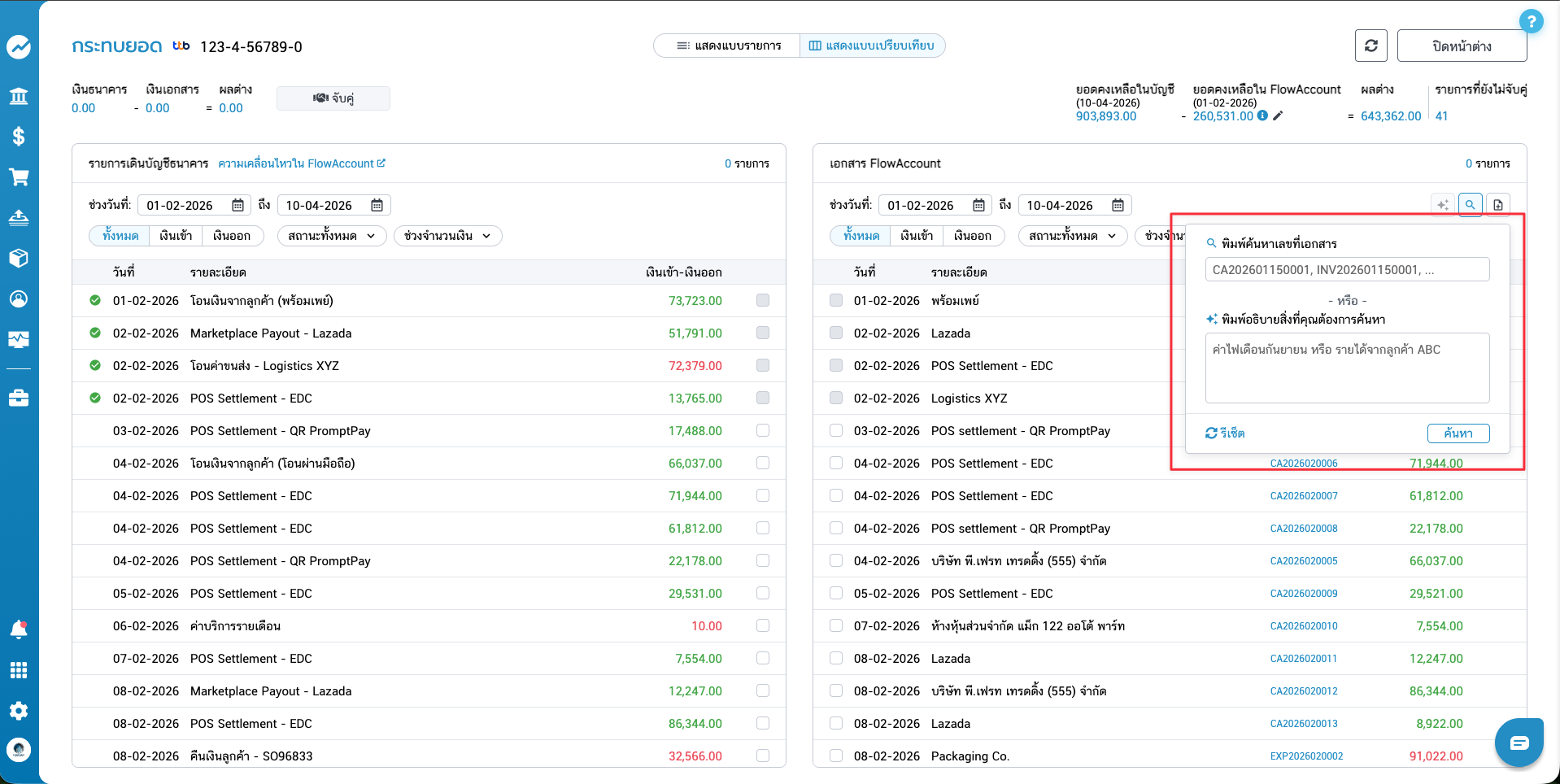Open the bank icon in the sidebar
1560x784 pixels.
(x=19, y=96)
